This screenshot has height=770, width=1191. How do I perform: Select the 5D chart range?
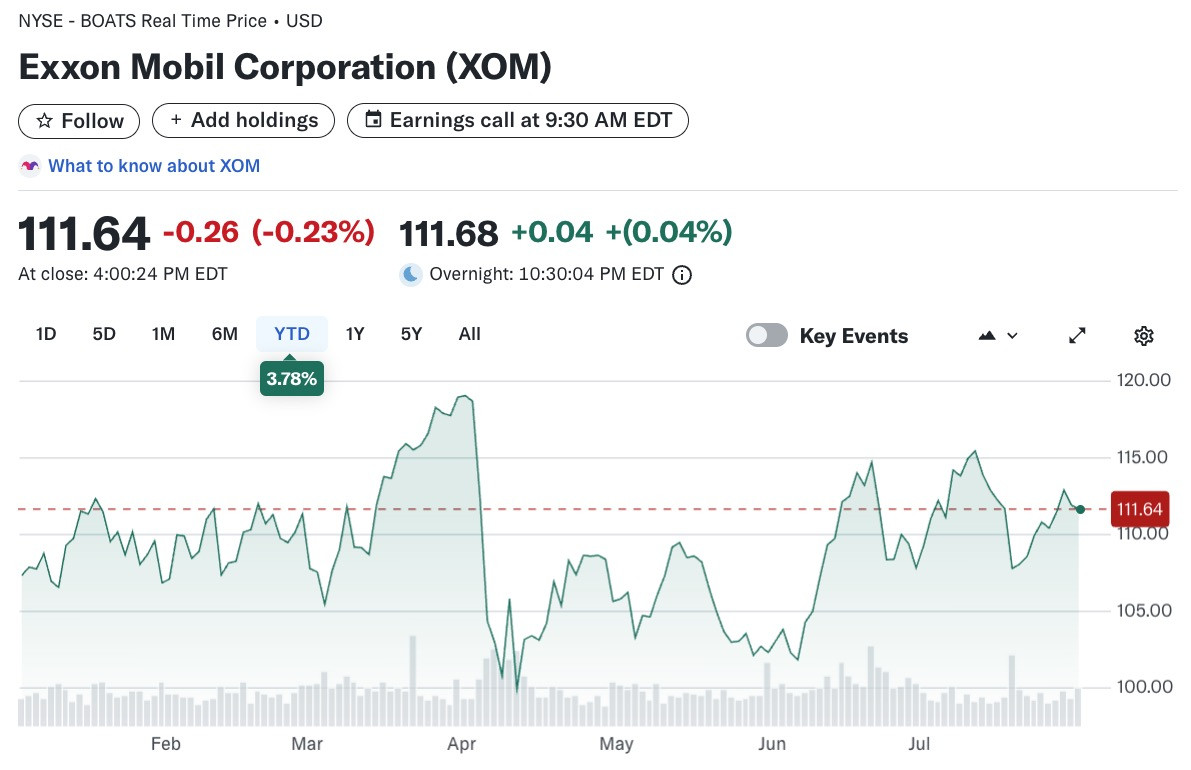tap(104, 334)
